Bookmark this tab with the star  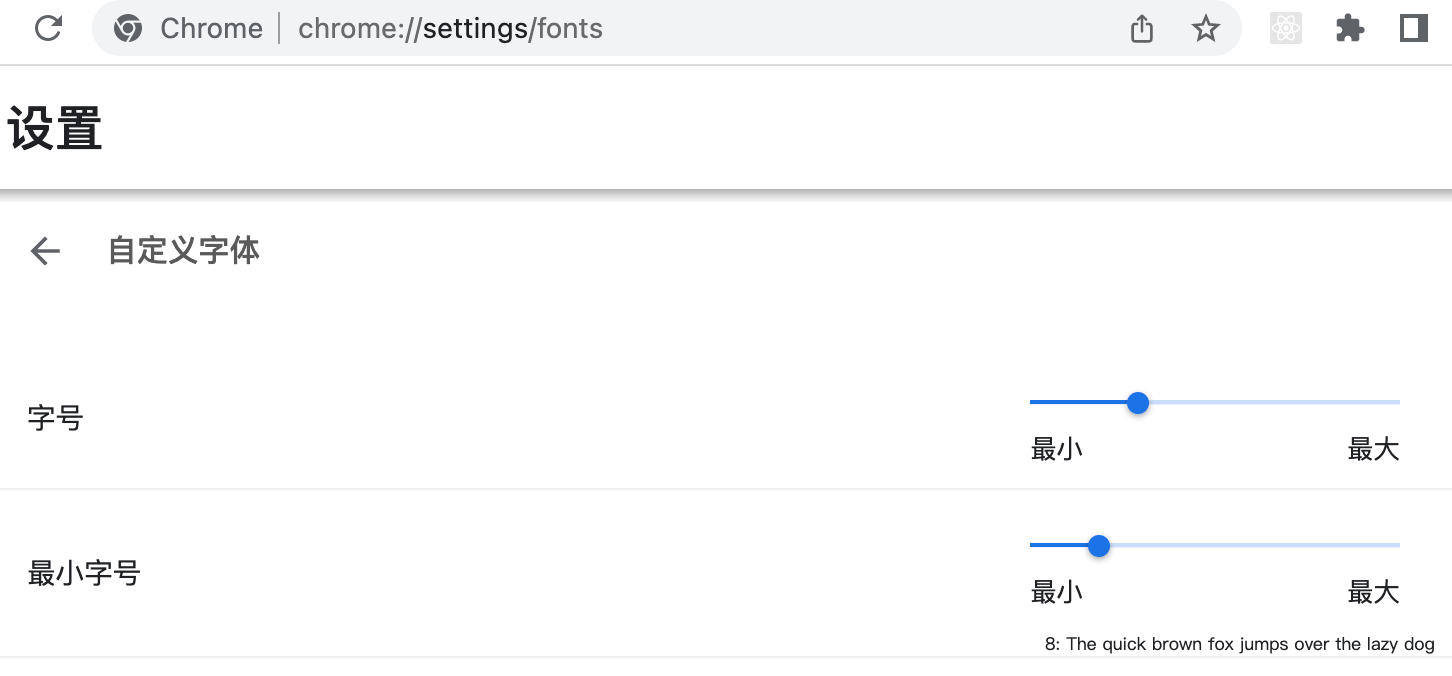pyautogui.click(x=1206, y=29)
